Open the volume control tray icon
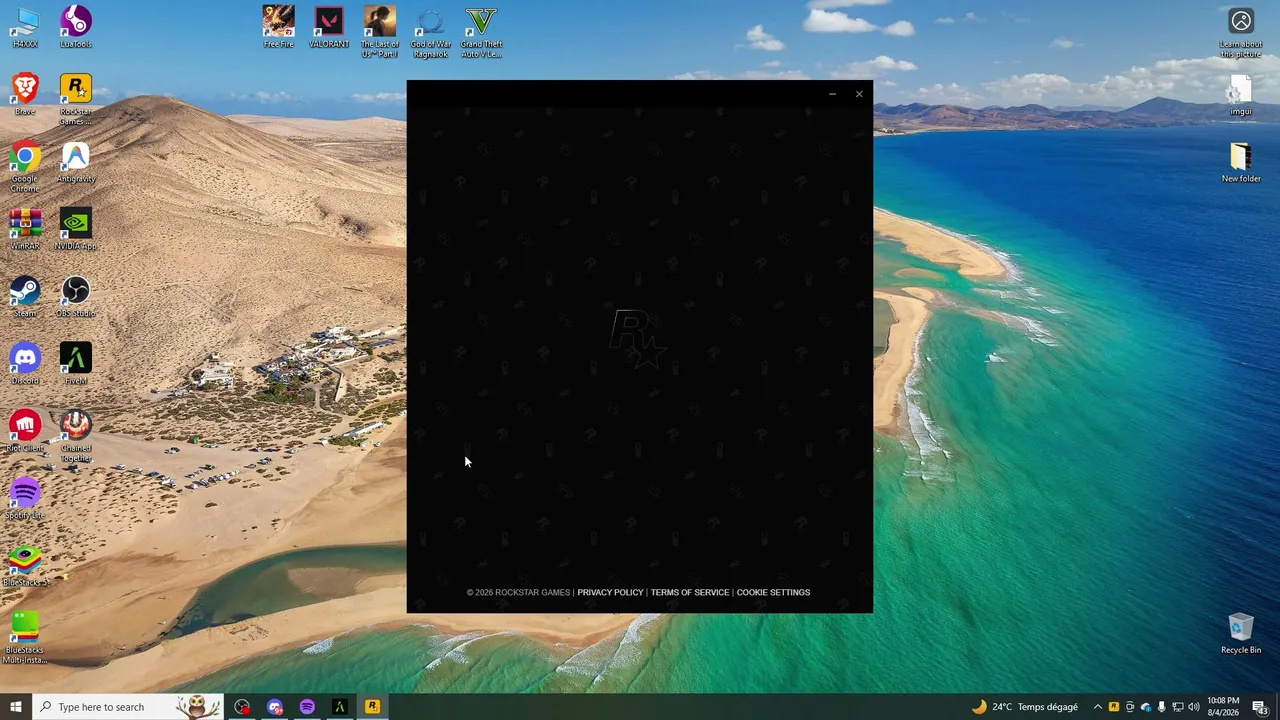1280x720 pixels. [x=1194, y=707]
